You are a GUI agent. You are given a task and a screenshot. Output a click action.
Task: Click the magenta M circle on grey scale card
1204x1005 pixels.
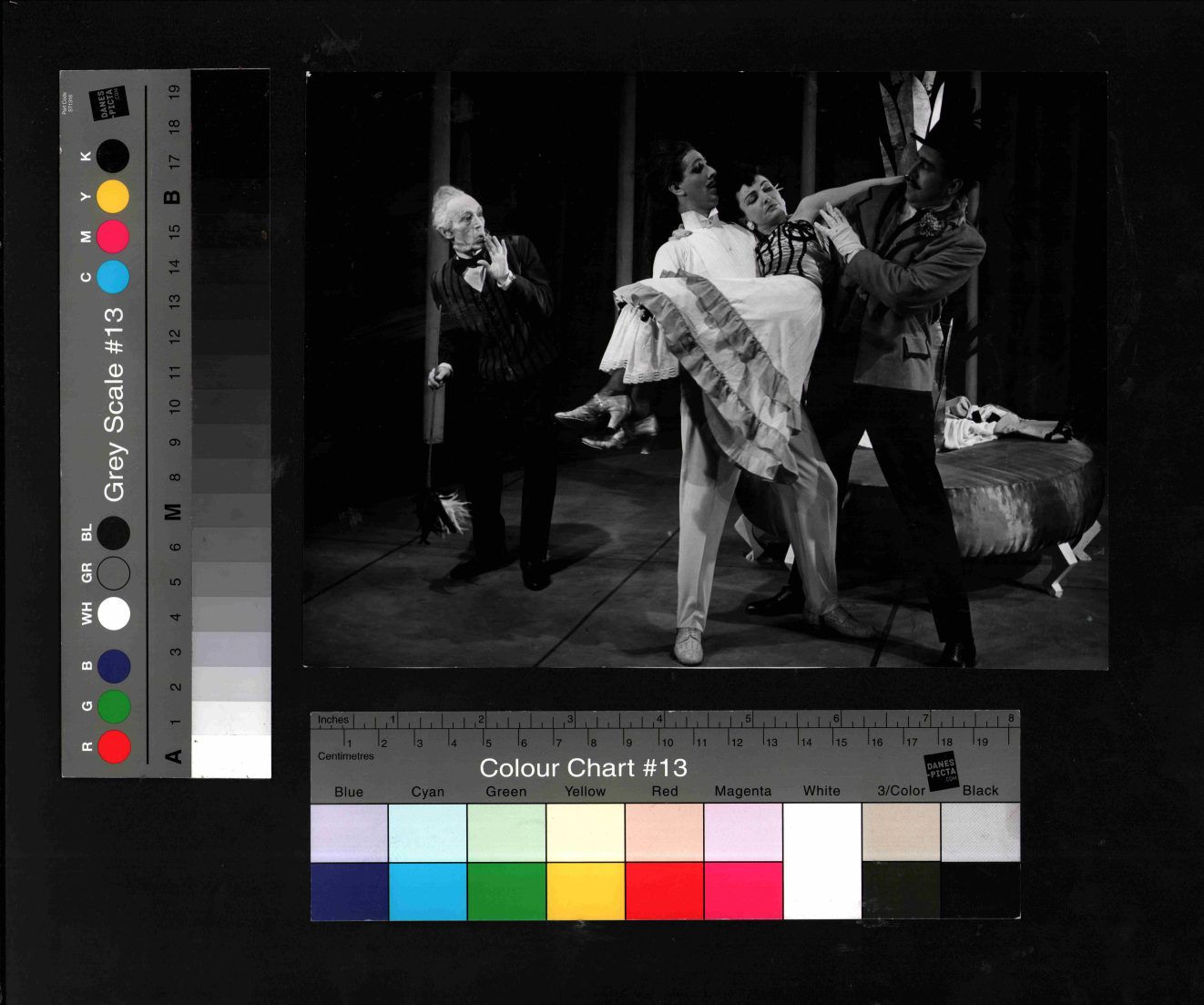pos(113,237)
